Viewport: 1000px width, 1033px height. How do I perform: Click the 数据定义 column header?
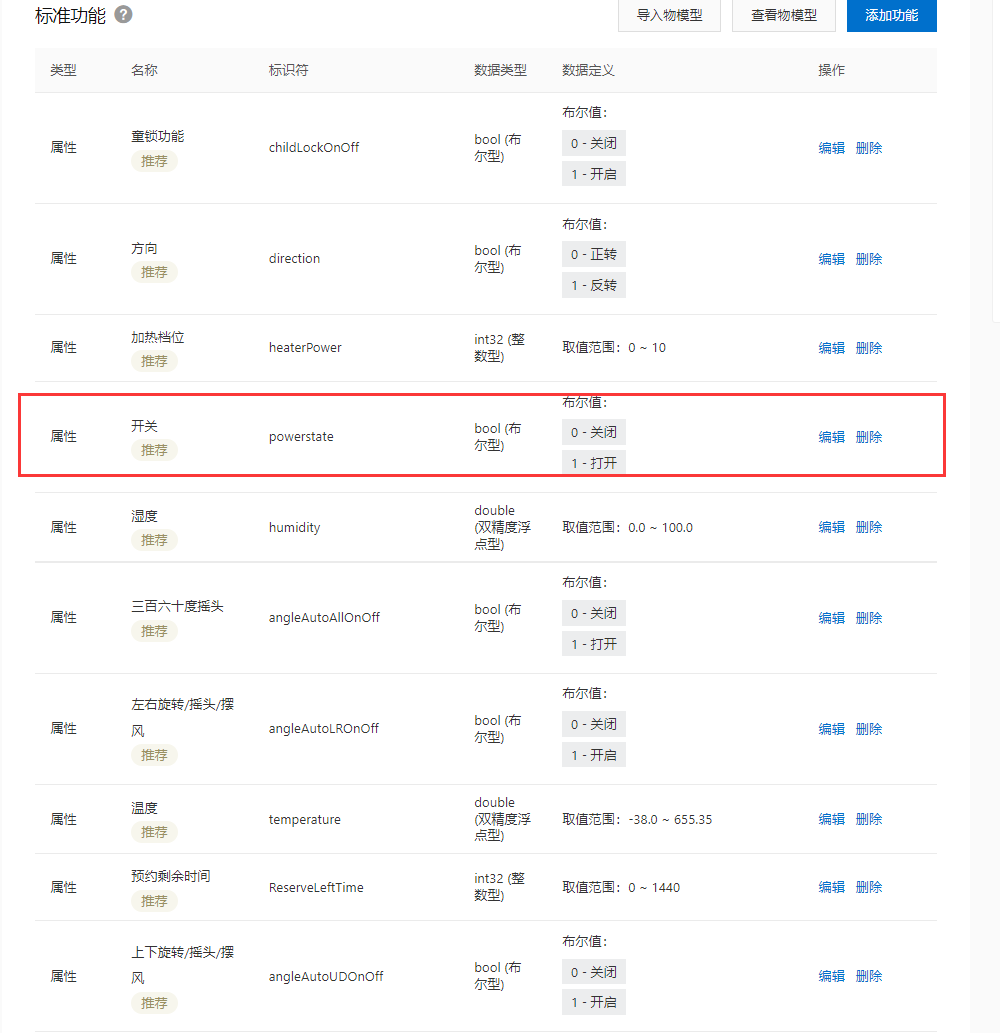click(588, 70)
